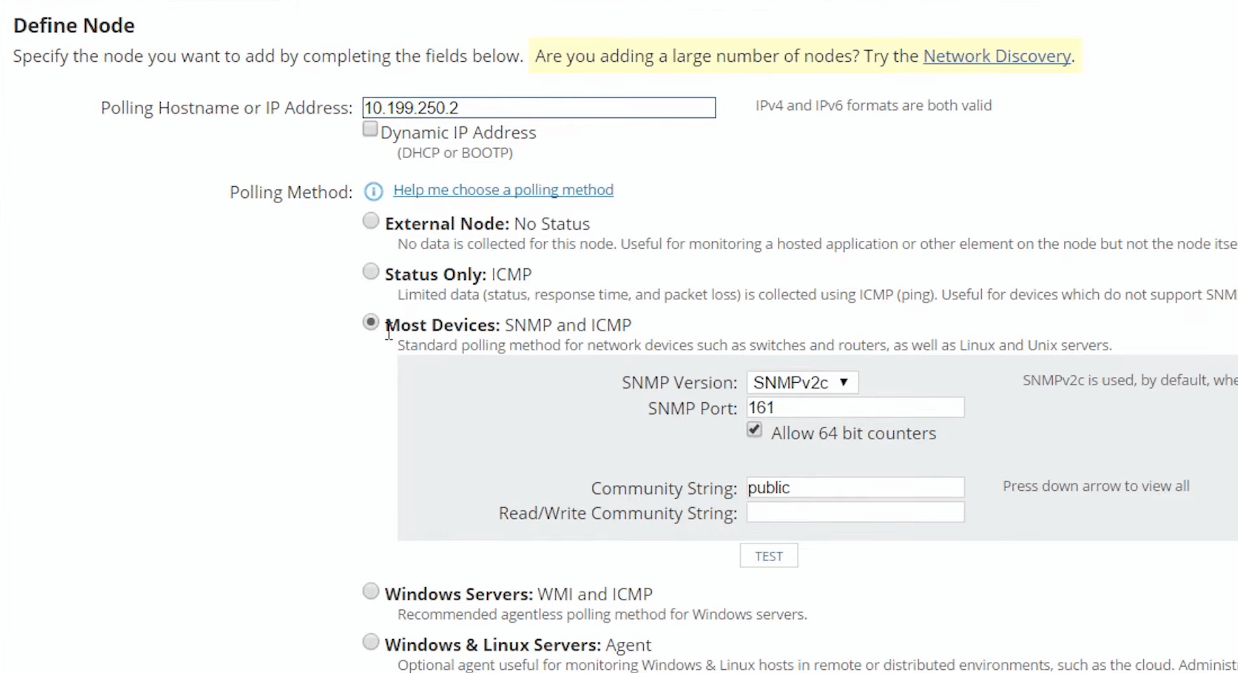Select the External Node radio button

point(371,222)
